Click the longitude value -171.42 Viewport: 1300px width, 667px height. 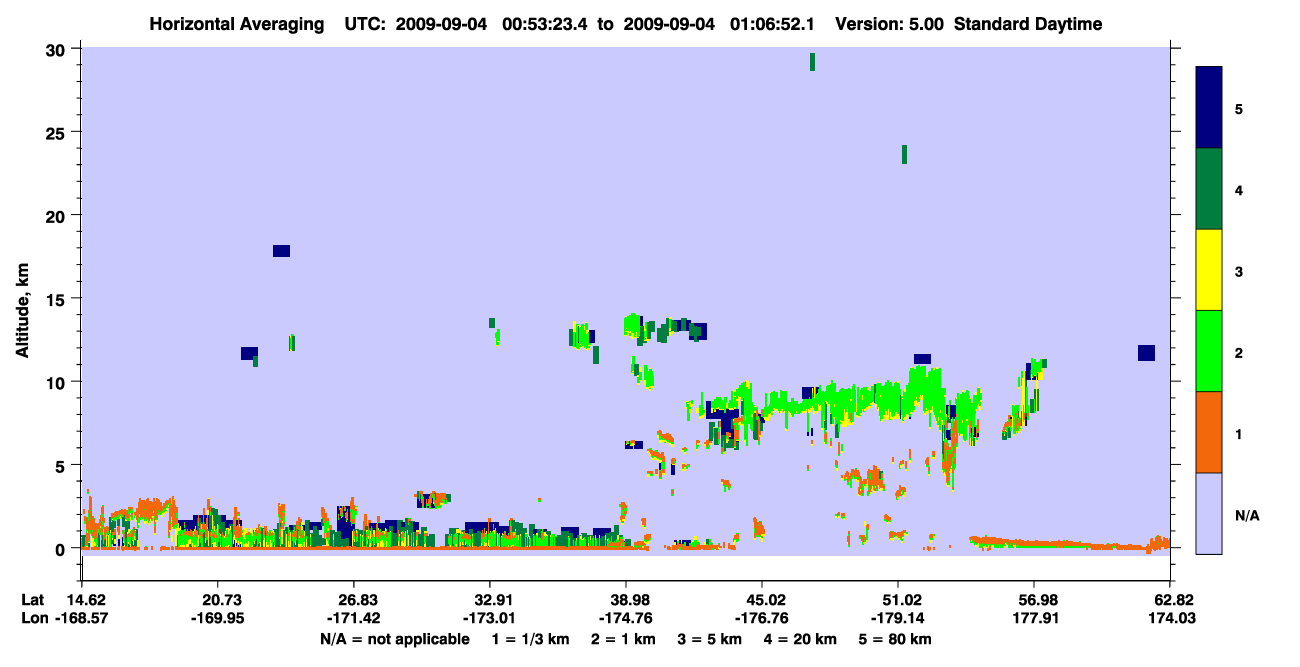point(354,618)
